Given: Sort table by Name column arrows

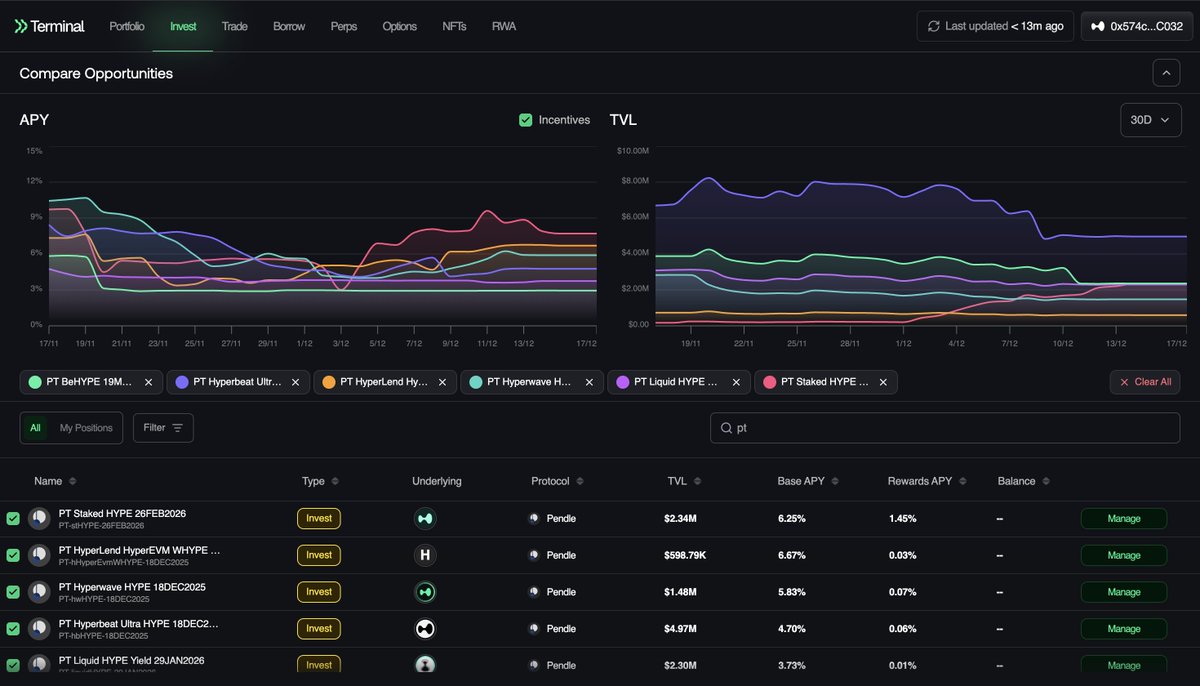Looking at the screenshot, I should [72, 482].
